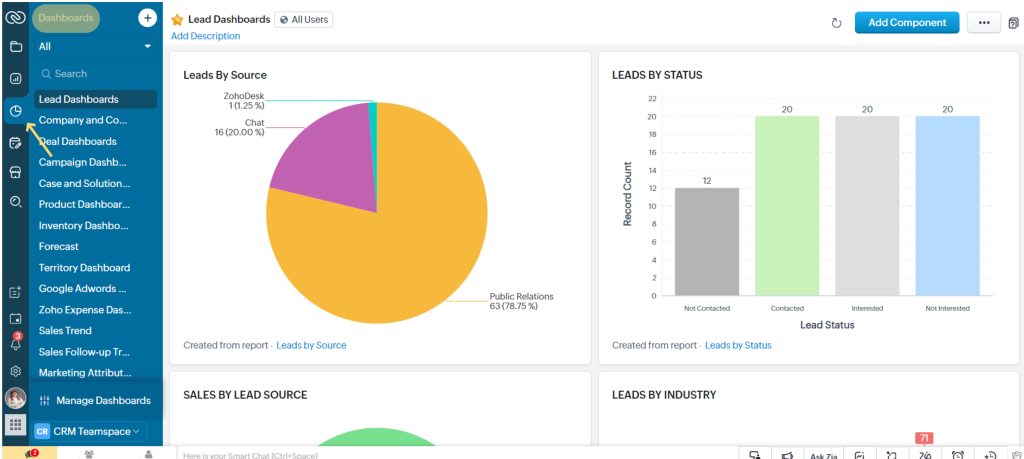Open the settings gear icon

(x=16, y=371)
